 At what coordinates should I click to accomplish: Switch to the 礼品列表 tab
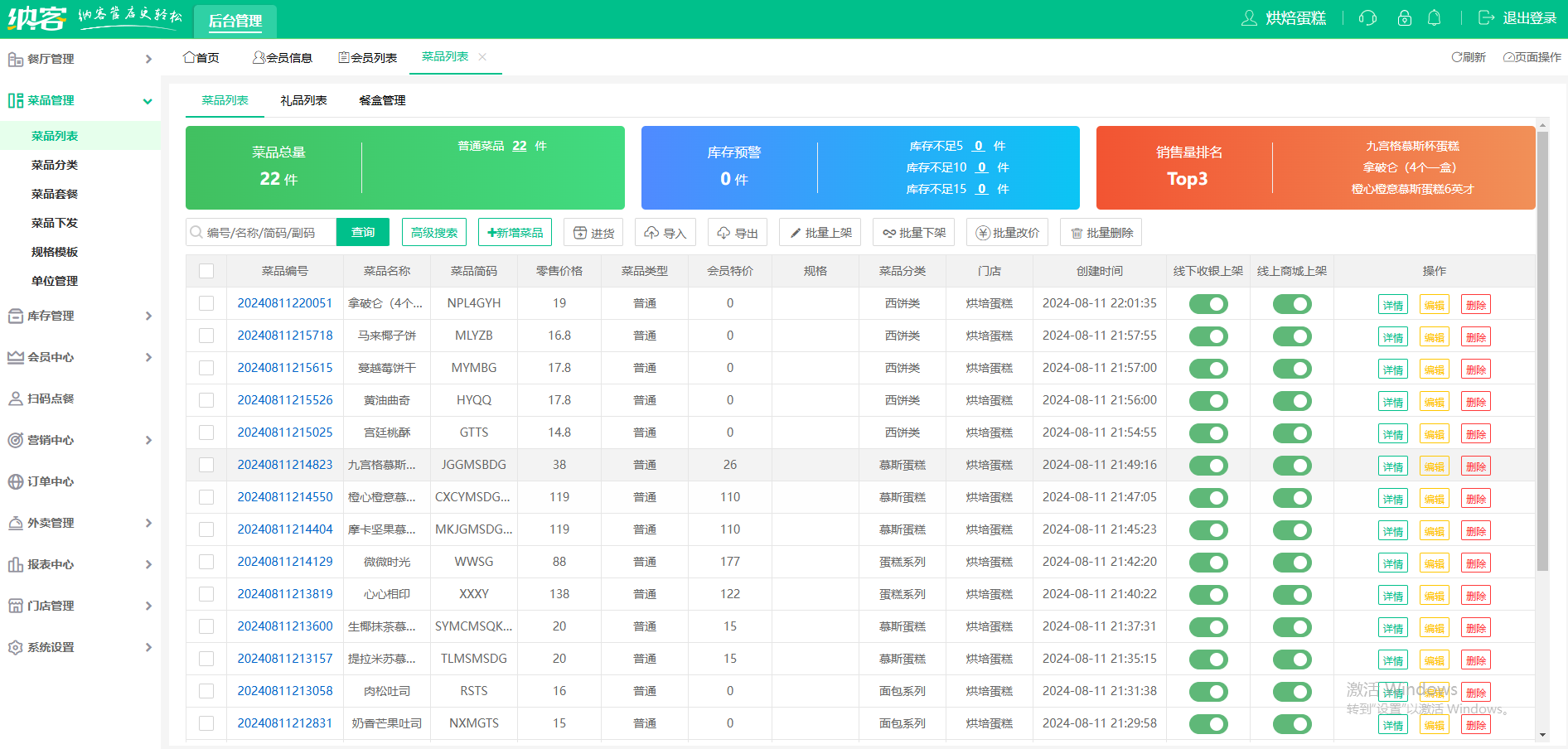[303, 100]
